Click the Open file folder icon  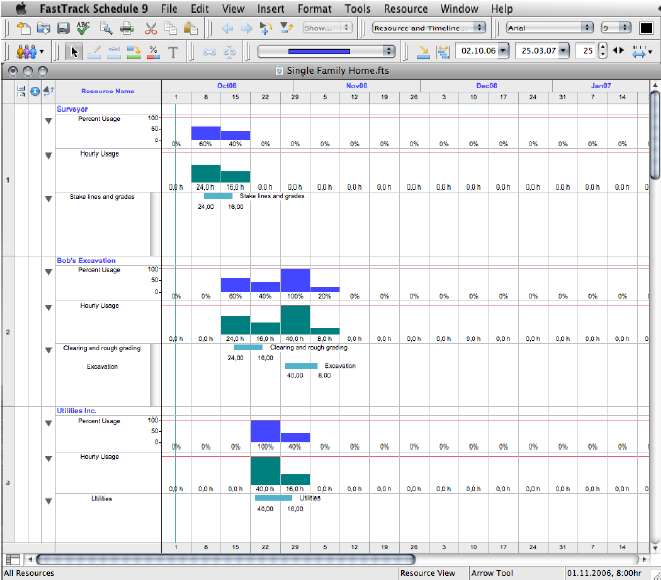click(43, 28)
